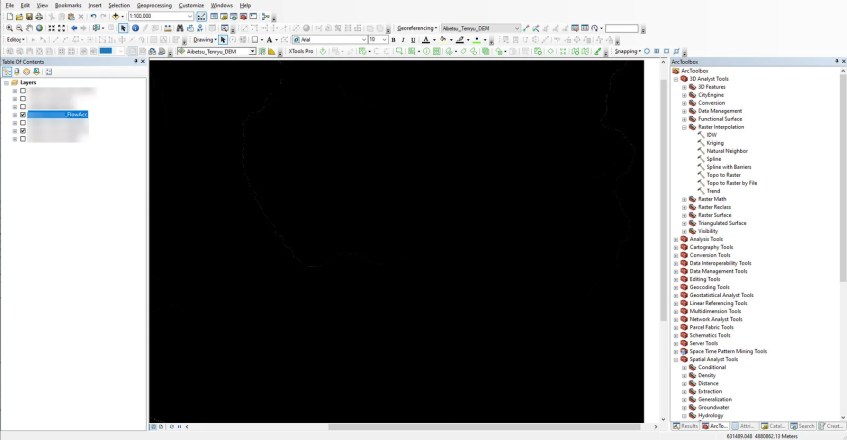Click the Georeferencing rotation value input box
The width and height of the screenshot is (847, 440).
(x=622, y=28)
